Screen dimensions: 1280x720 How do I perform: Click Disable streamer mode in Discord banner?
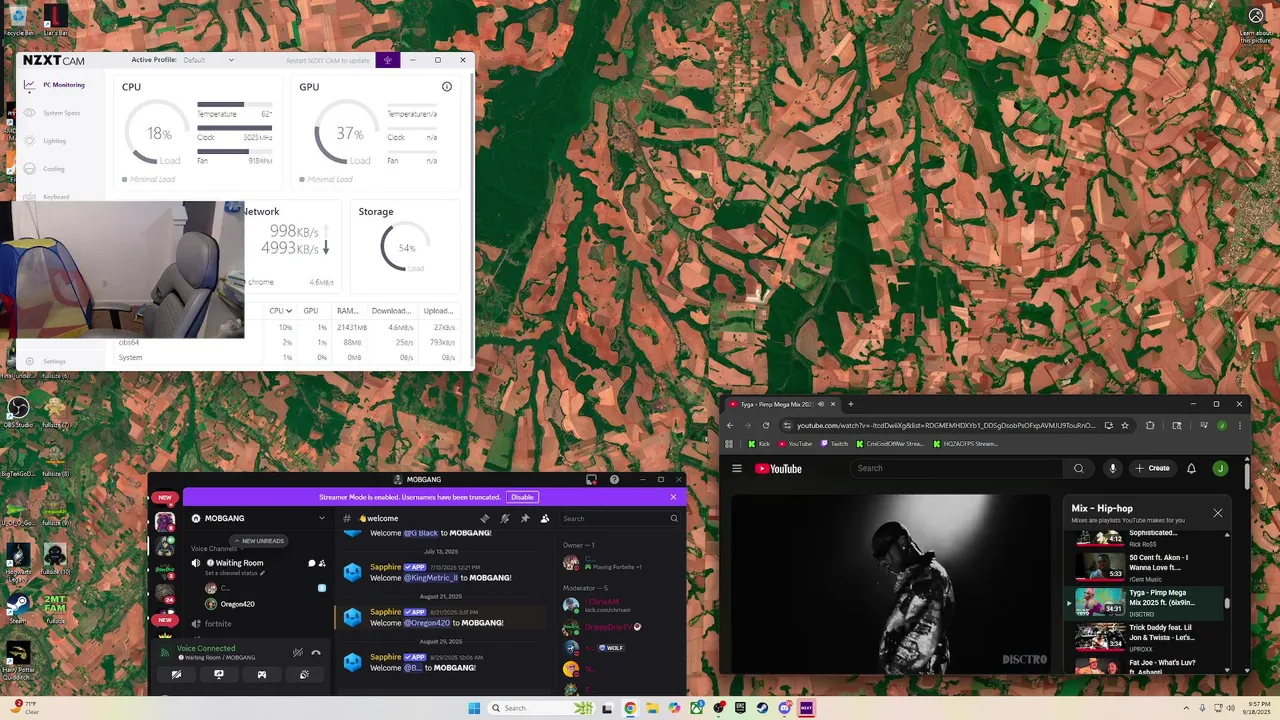coord(522,497)
